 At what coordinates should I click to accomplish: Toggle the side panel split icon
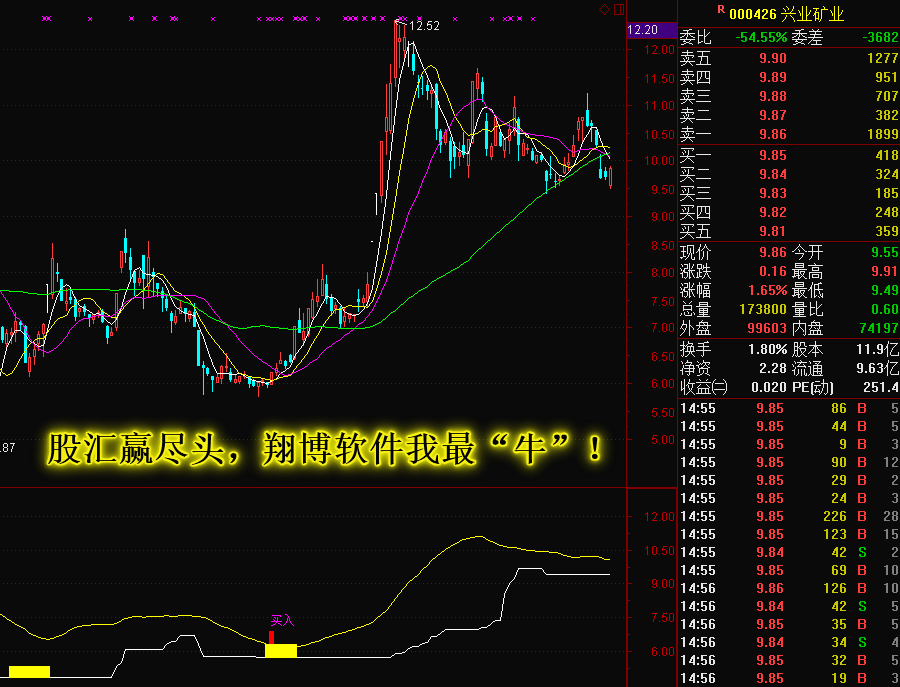(x=619, y=9)
